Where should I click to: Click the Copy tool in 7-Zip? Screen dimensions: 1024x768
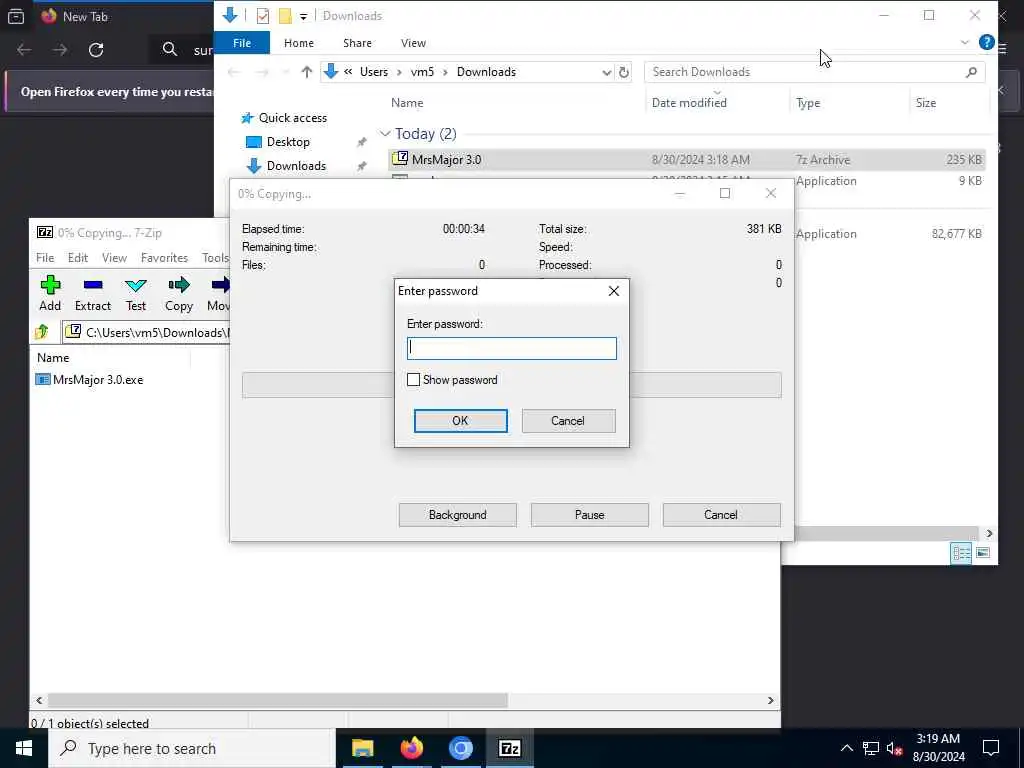point(178,293)
